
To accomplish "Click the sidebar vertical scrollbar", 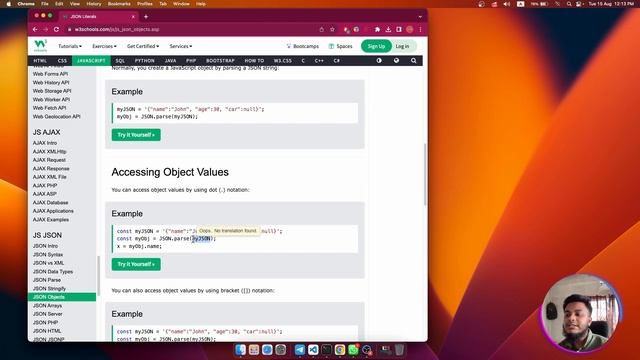I will pyautogui.click(x=98, y=276).
